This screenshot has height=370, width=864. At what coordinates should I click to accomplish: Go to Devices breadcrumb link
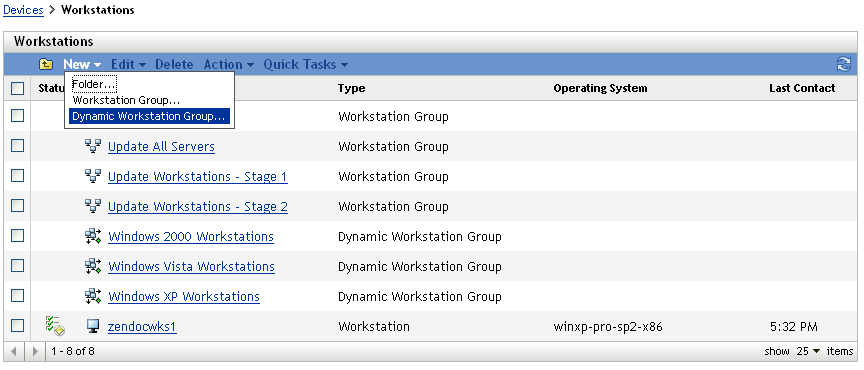click(23, 10)
